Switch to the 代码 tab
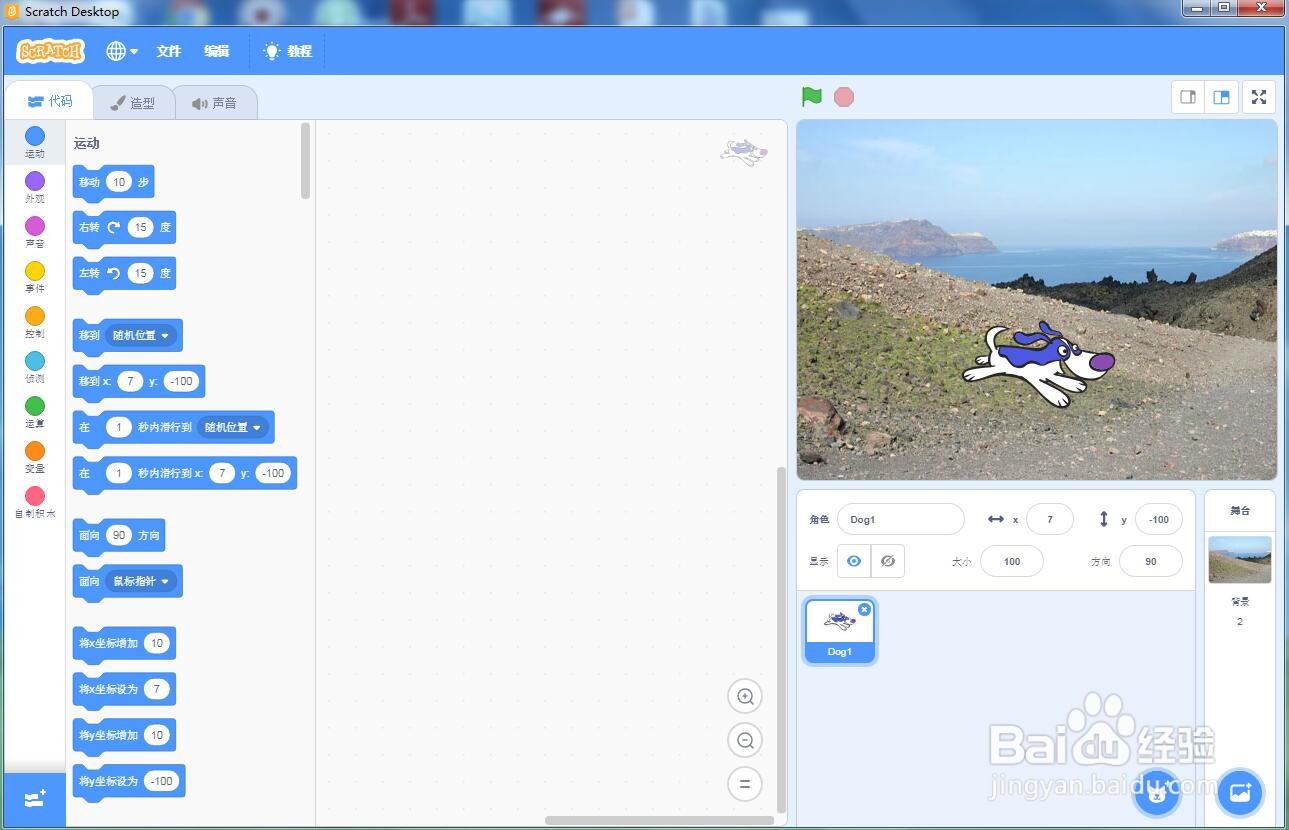This screenshot has height=830, width=1289. tap(49, 101)
